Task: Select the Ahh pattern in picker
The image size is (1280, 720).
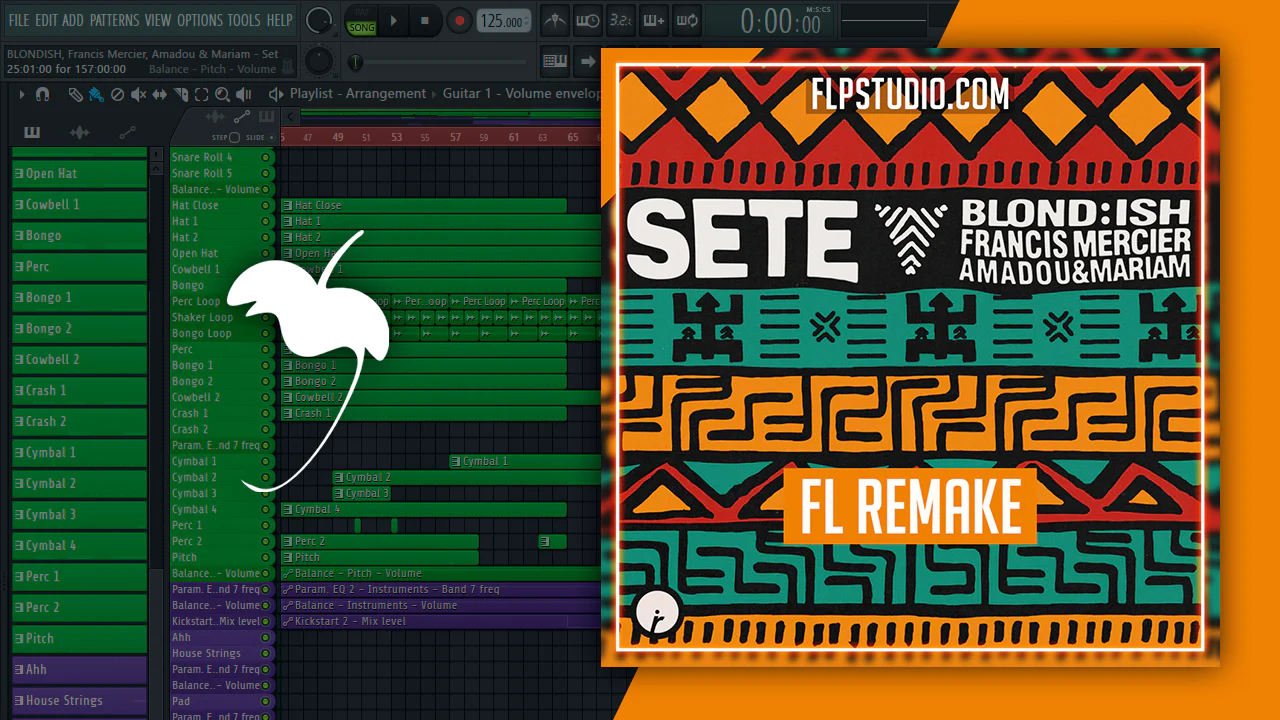Action: (79, 669)
